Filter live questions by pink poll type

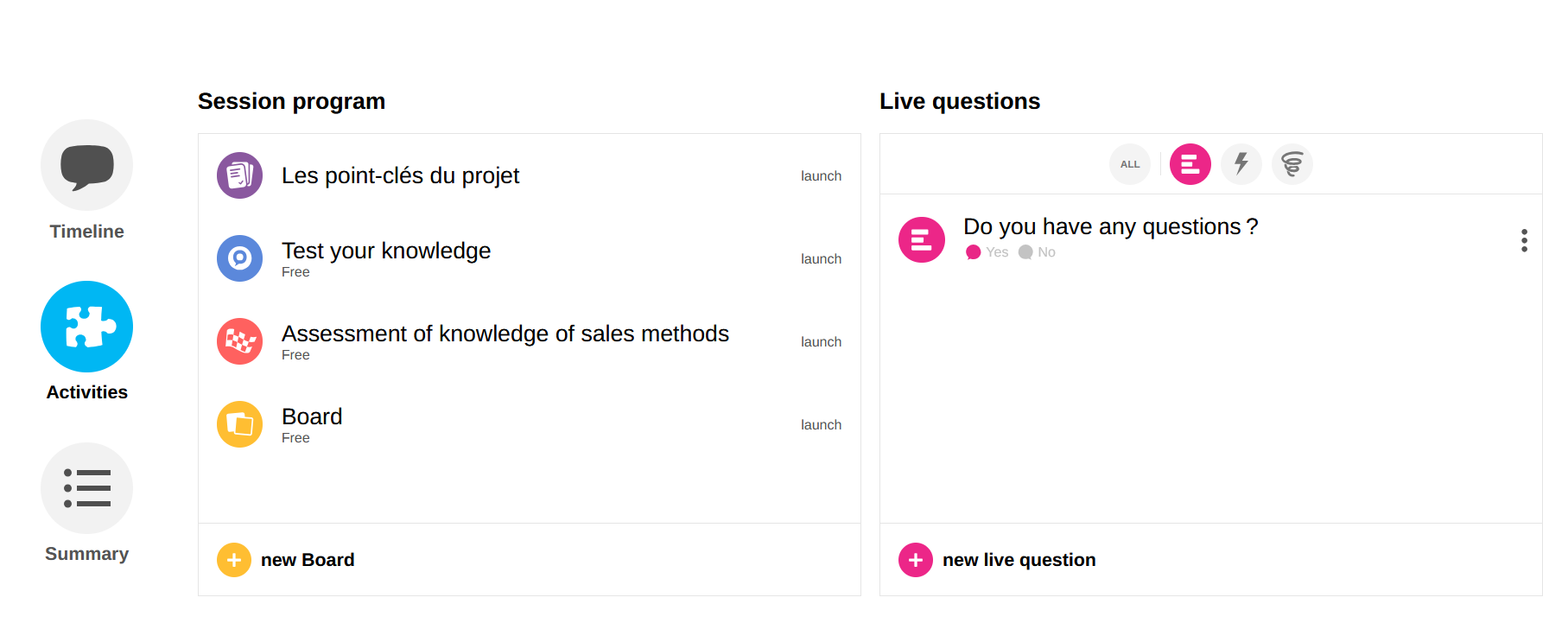pos(1190,164)
